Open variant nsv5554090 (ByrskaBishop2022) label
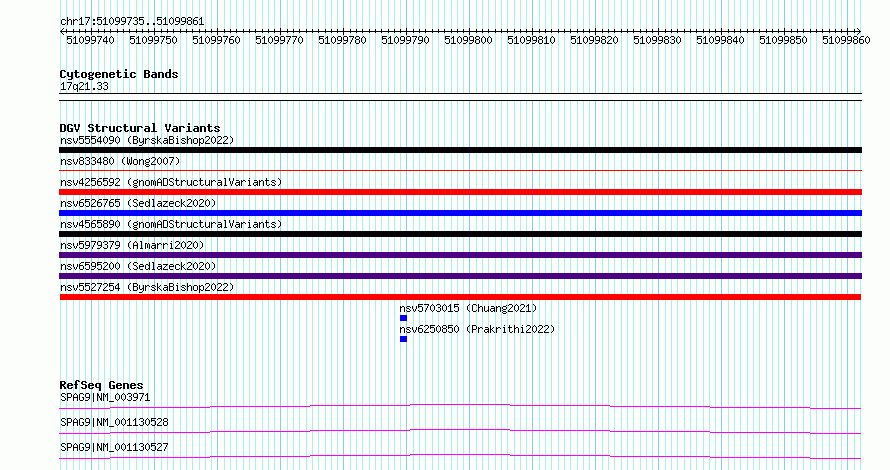 click(x=147, y=140)
